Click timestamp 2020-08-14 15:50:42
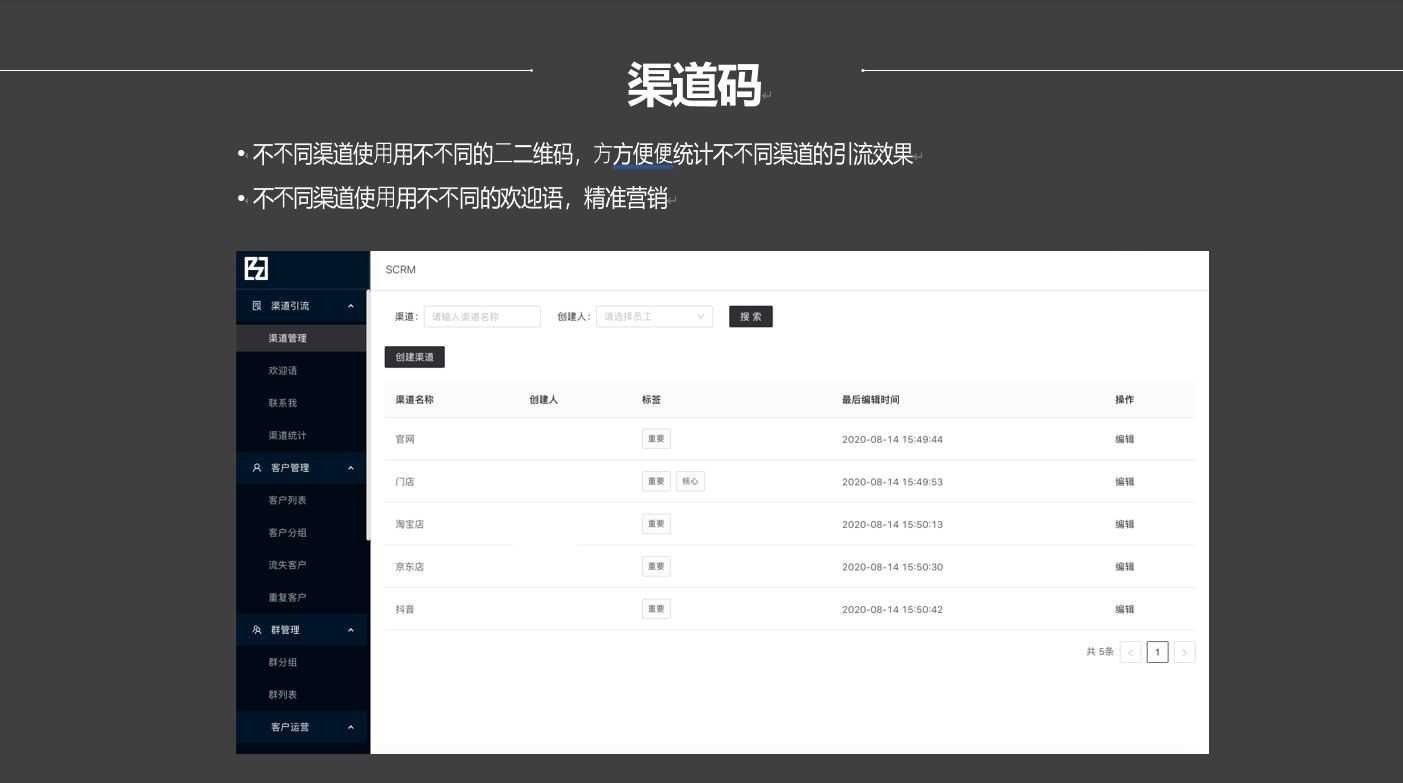Viewport: 1403px width, 783px height. pos(892,609)
